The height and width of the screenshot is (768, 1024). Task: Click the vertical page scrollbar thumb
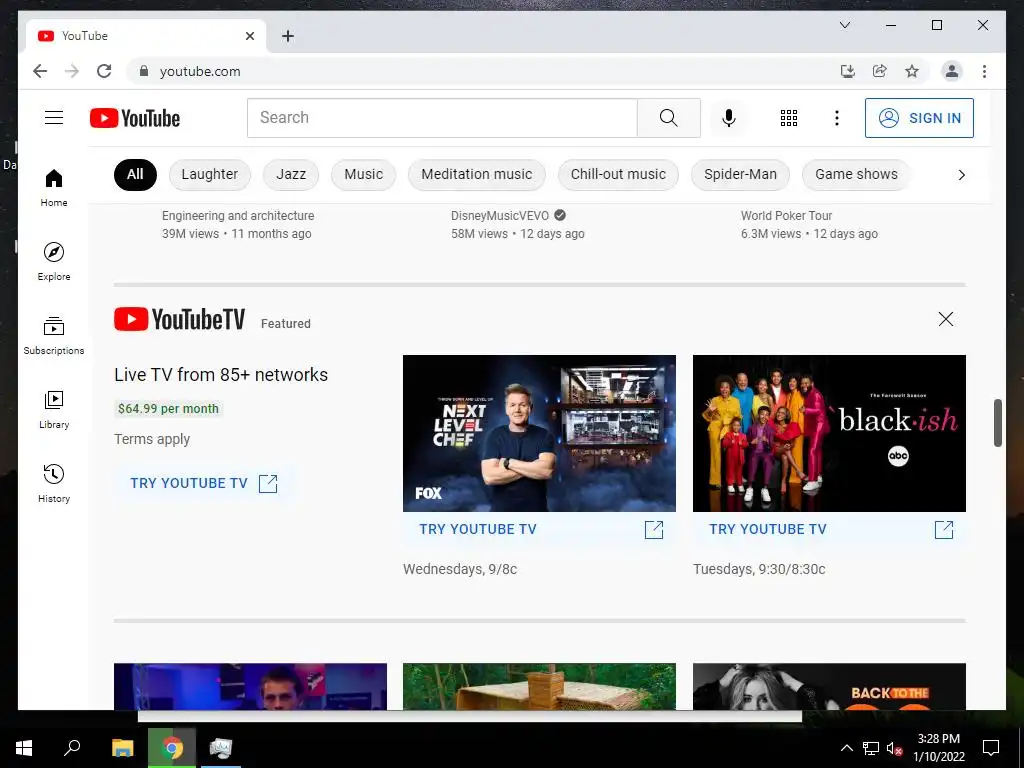997,423
